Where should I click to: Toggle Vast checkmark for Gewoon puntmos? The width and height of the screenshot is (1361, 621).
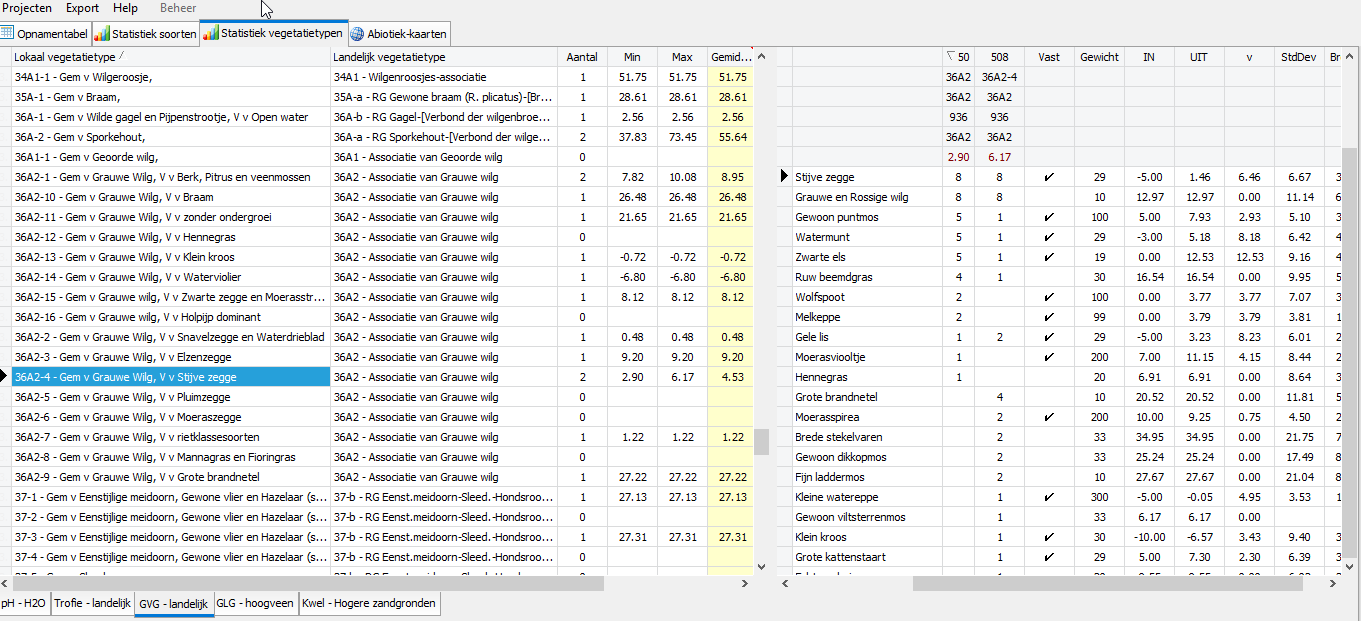click(1048, 217)
